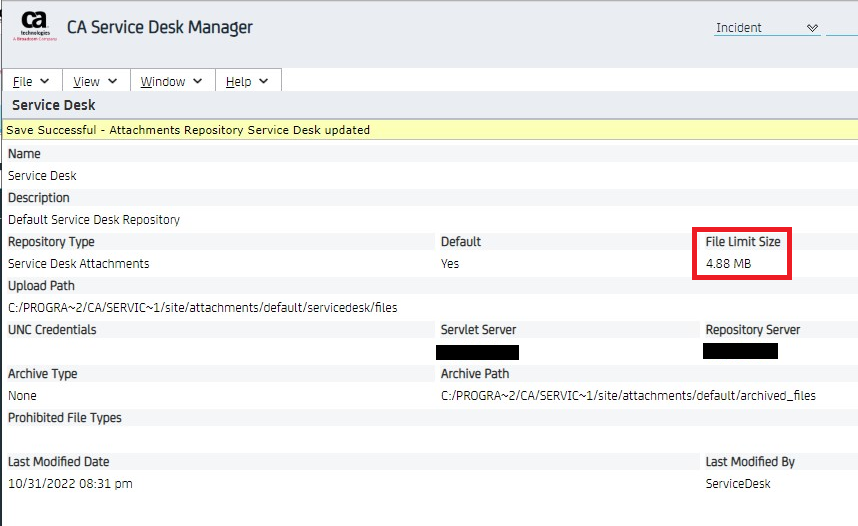This screenshot has height=526, width=858.
Task: Click the redacted Repository Server value
Action: [x=740, y=351]
